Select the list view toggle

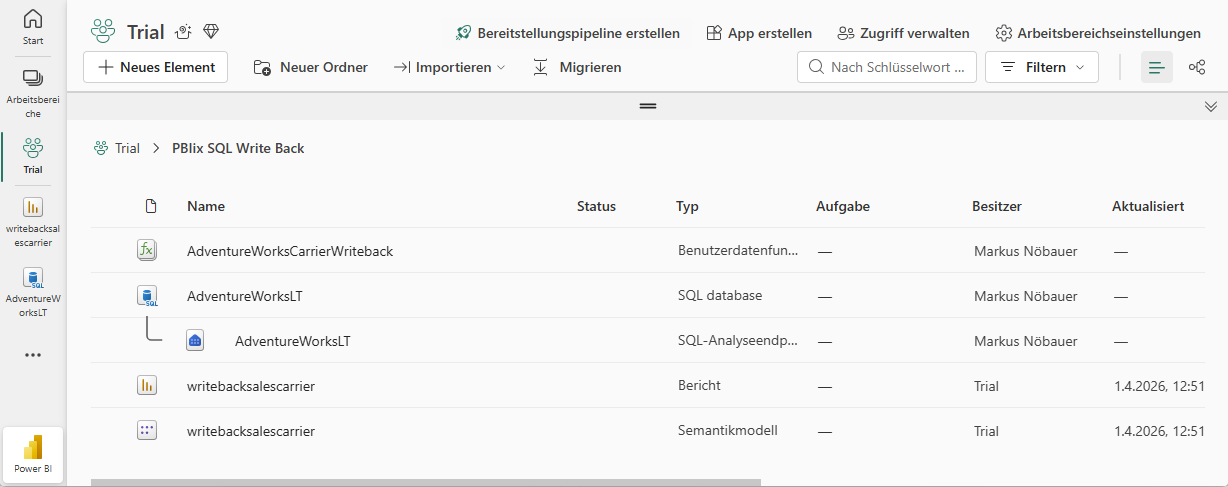click(1156, 67)
